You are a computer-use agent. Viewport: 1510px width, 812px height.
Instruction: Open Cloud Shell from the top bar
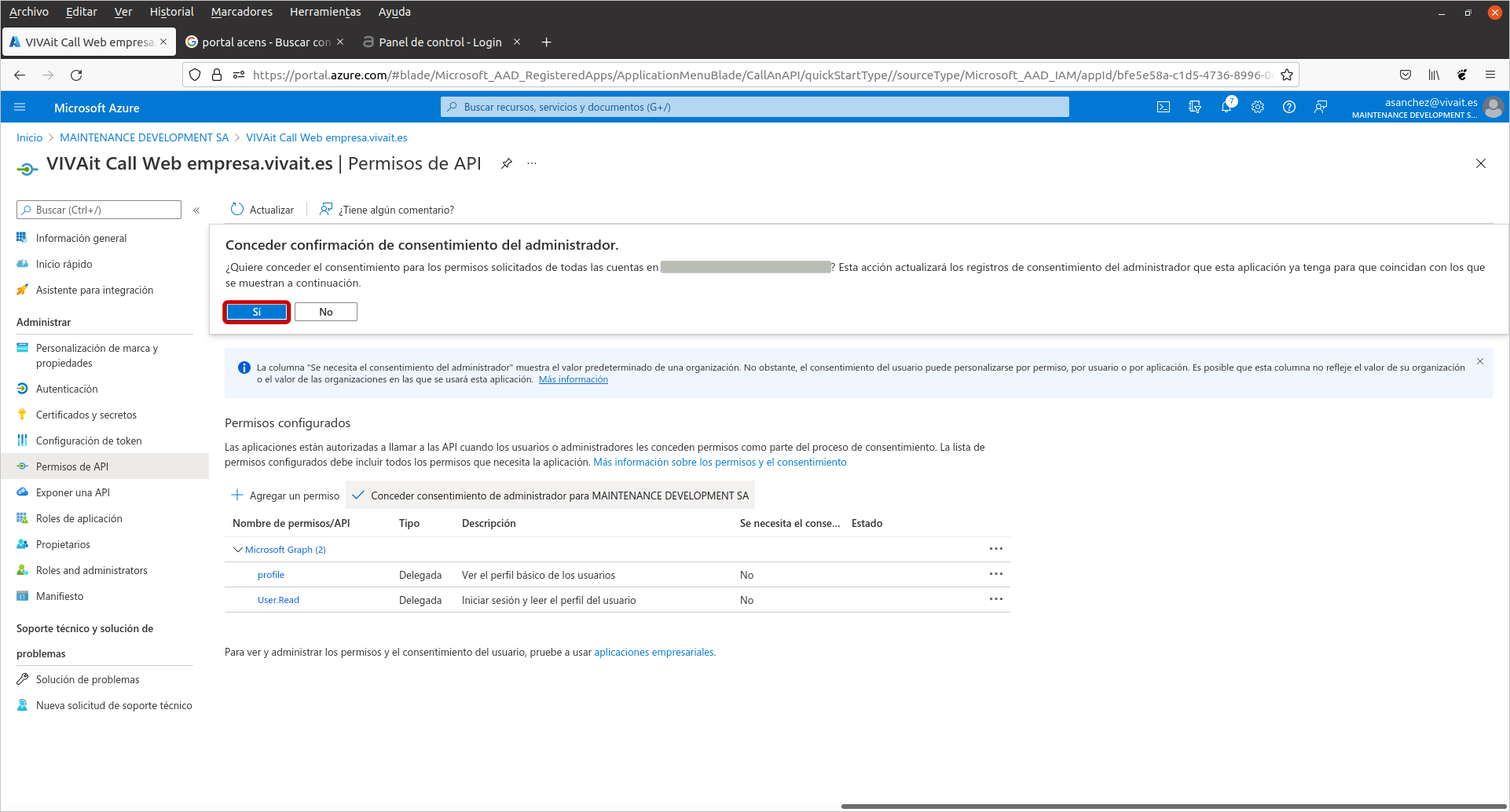coord(1164,108)
